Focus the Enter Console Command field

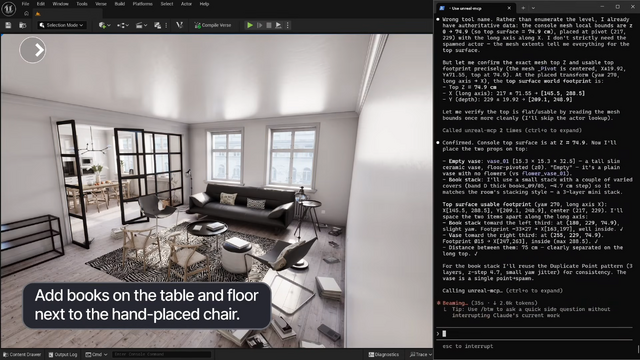(162, 354)
